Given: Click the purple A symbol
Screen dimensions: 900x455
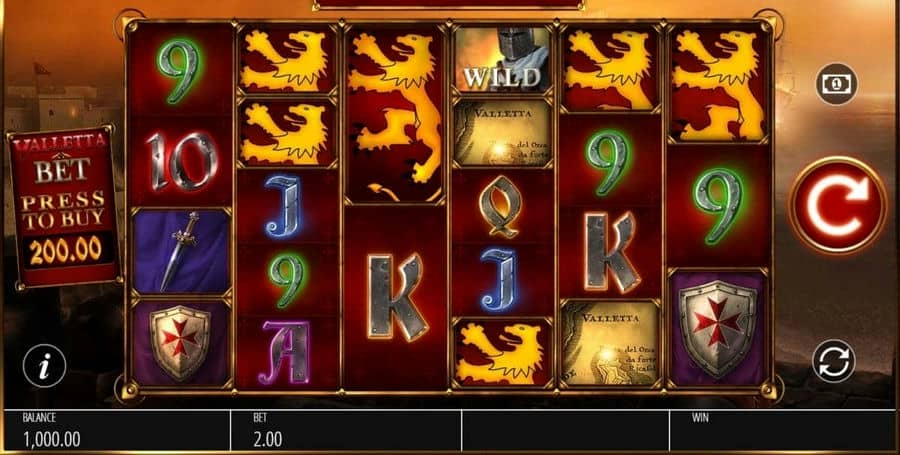Looking at the screenshot, I should pos(287,352).
